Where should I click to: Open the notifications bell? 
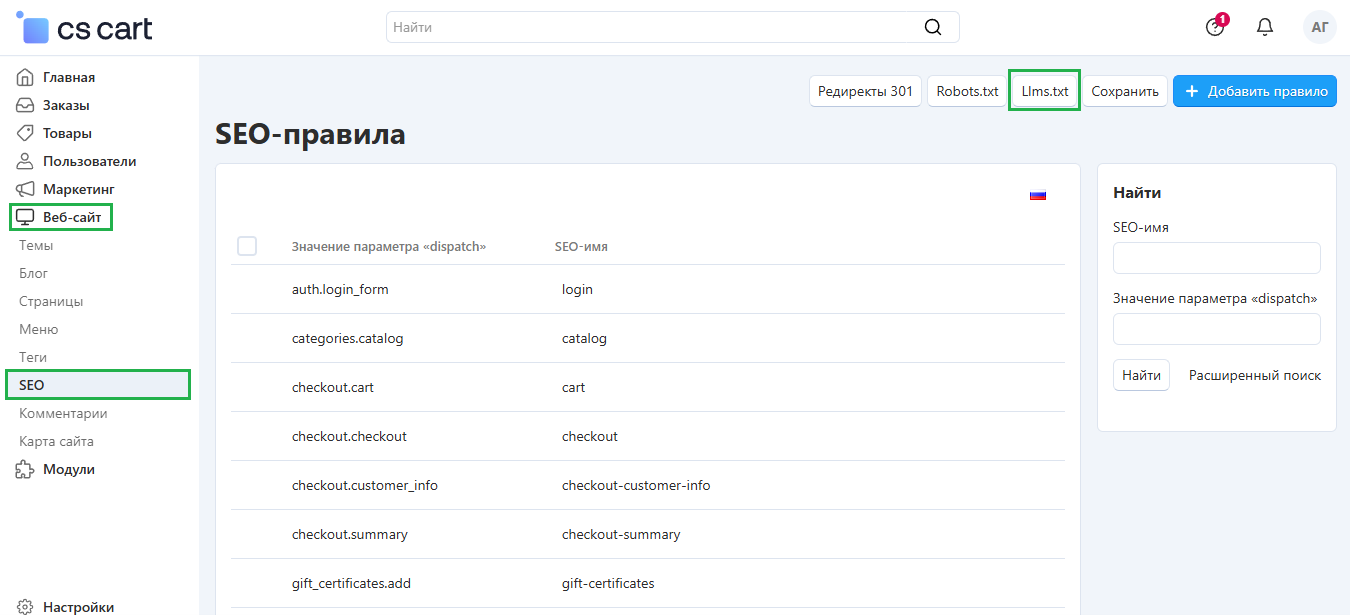[1264, 27]
